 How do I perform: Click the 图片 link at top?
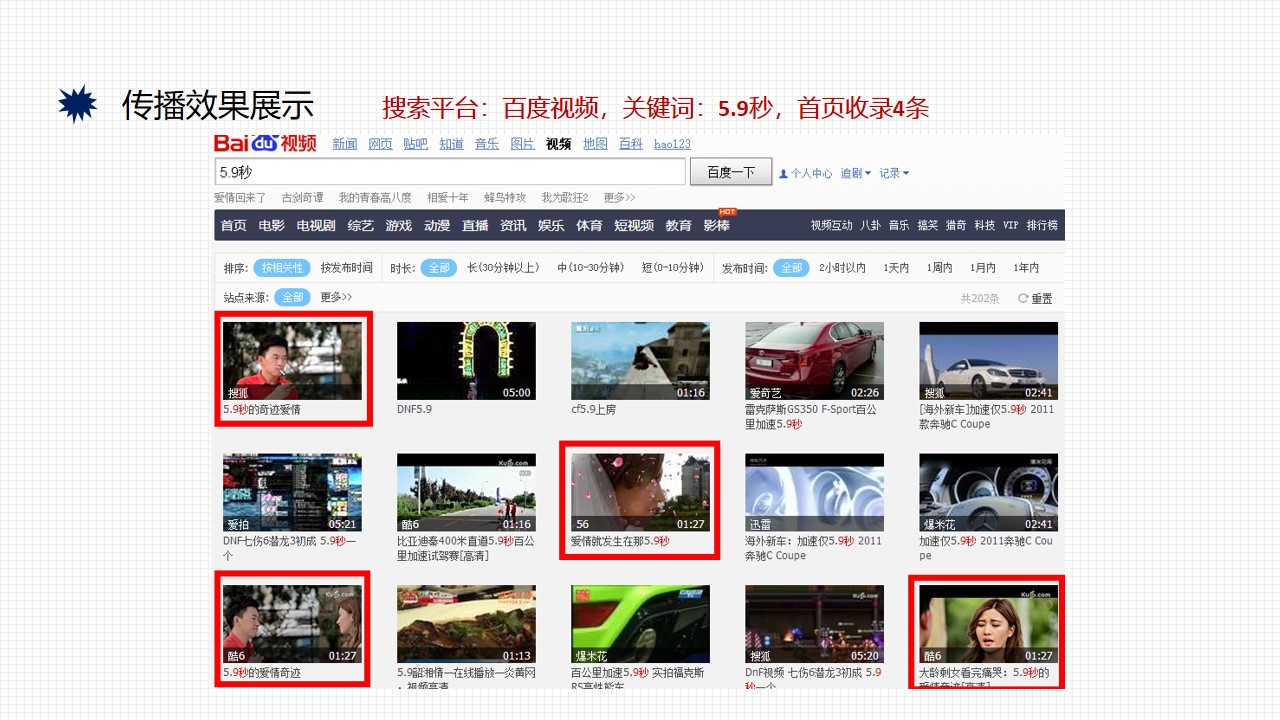point(522,144)
